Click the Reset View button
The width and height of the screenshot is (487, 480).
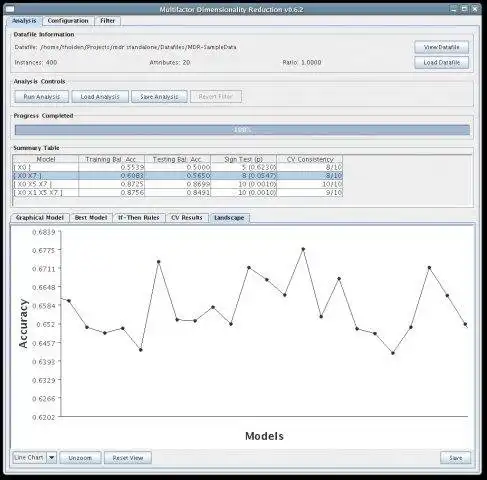coord(128,458)
